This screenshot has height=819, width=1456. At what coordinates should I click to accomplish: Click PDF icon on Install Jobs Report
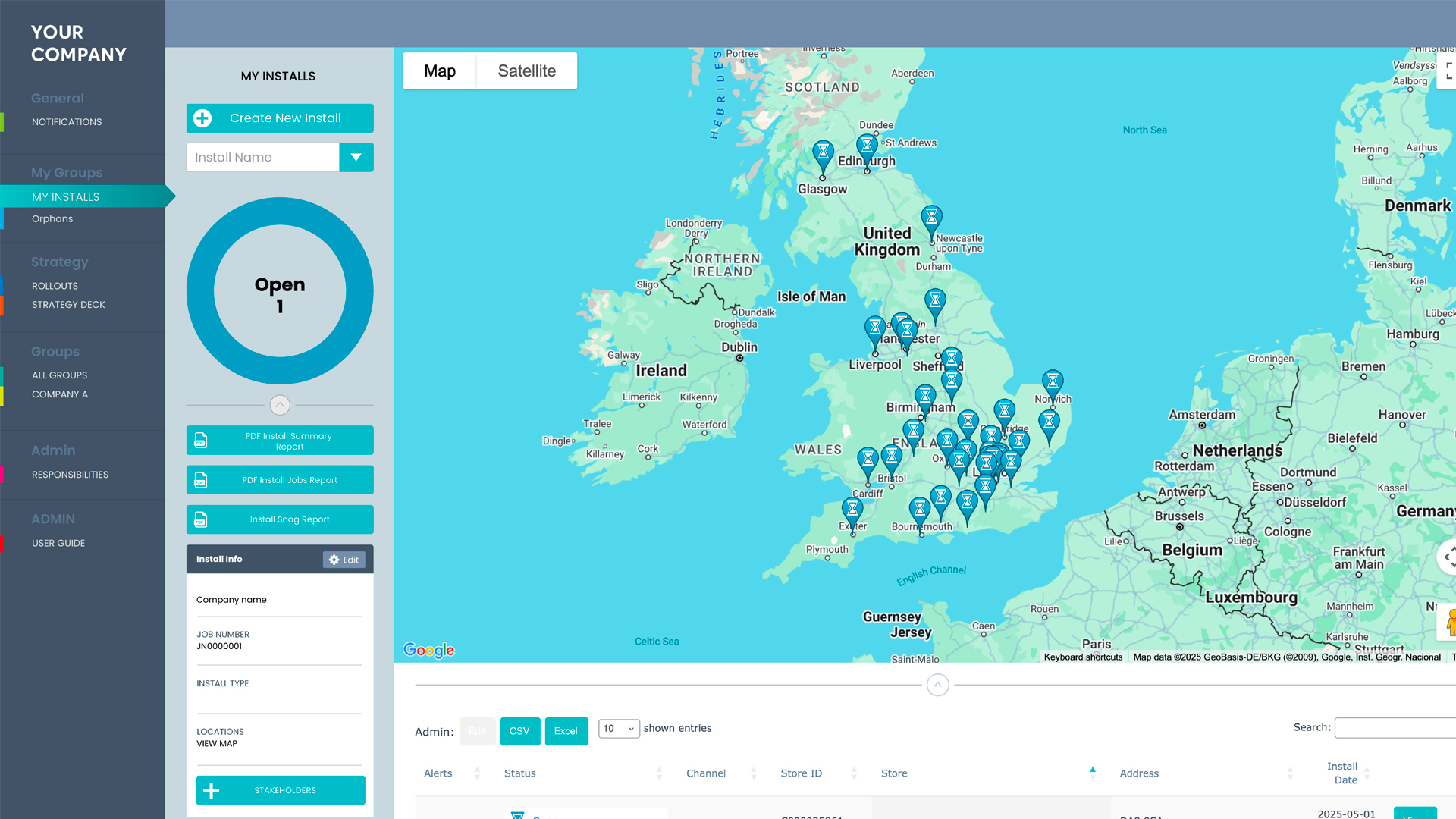(x=201, y=480)
